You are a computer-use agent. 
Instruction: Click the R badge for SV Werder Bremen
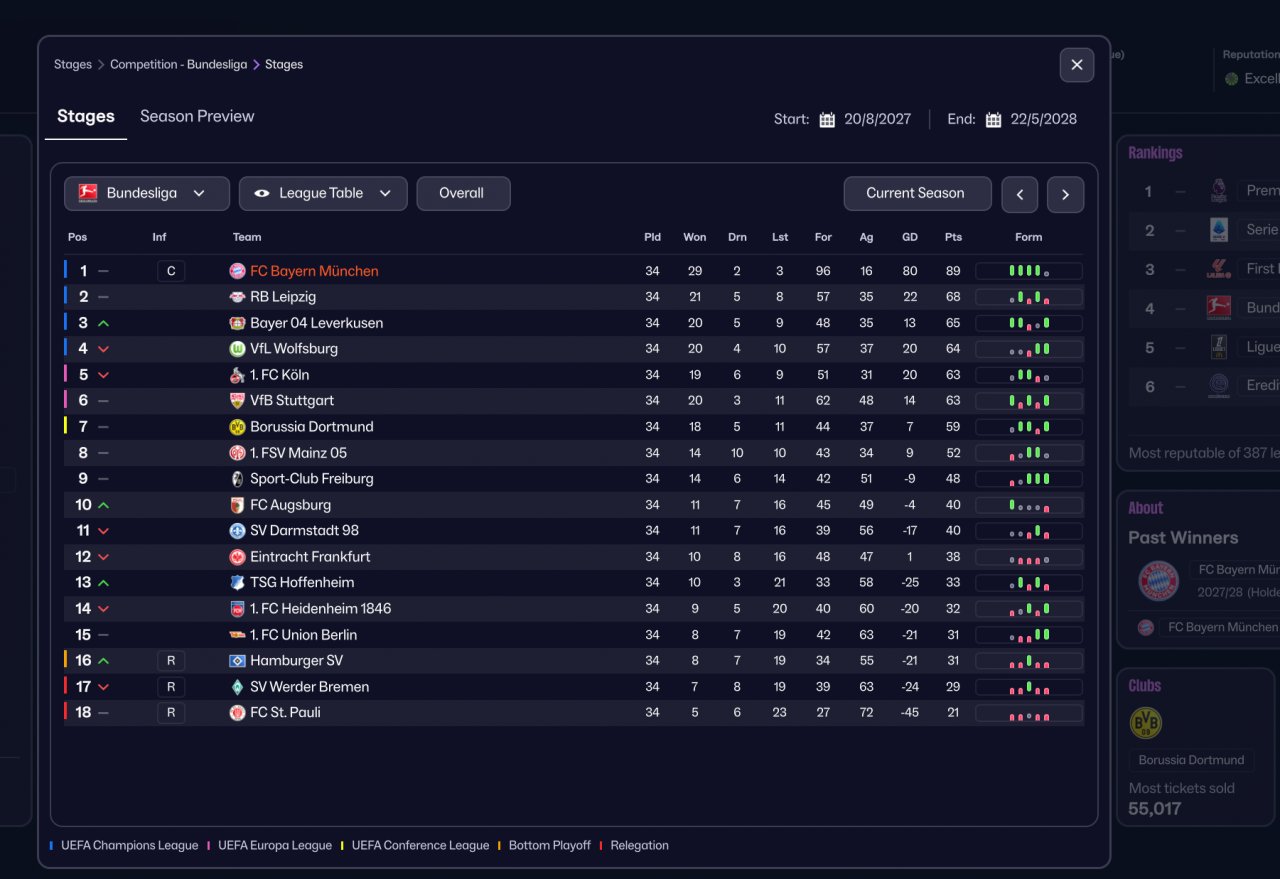(171, 687)
